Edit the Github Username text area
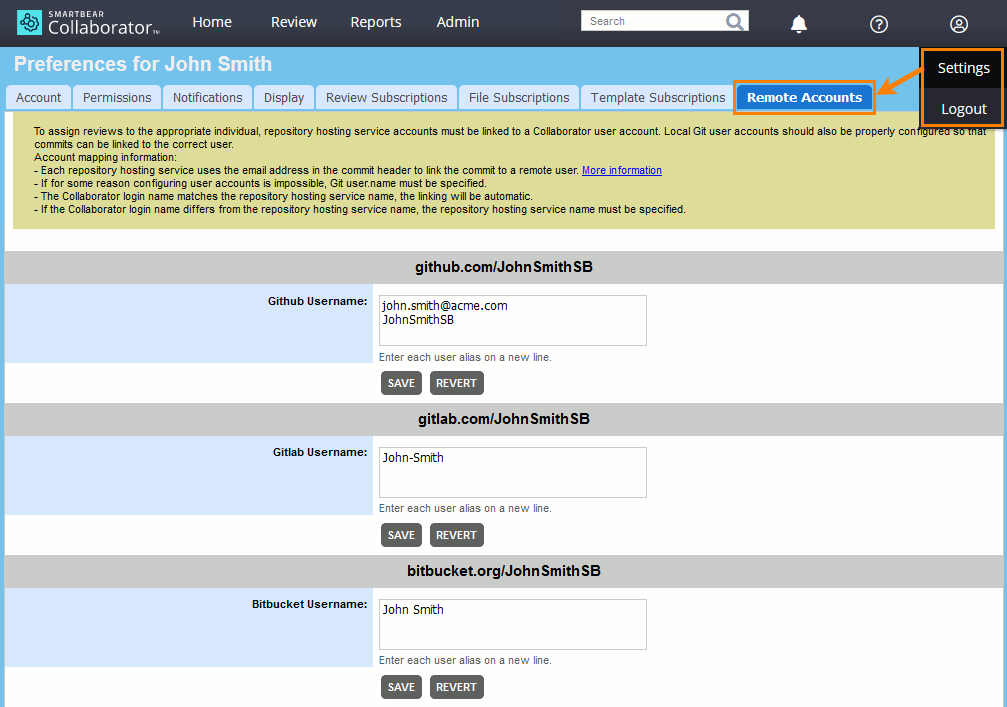 coord(512,320)
